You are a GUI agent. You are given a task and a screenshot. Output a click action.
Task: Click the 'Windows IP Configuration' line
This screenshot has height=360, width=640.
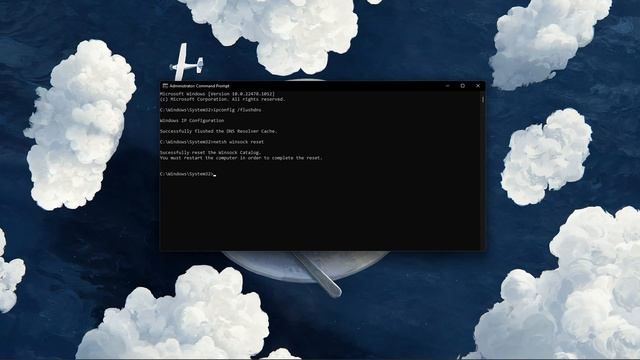click(x=192, y=120)
